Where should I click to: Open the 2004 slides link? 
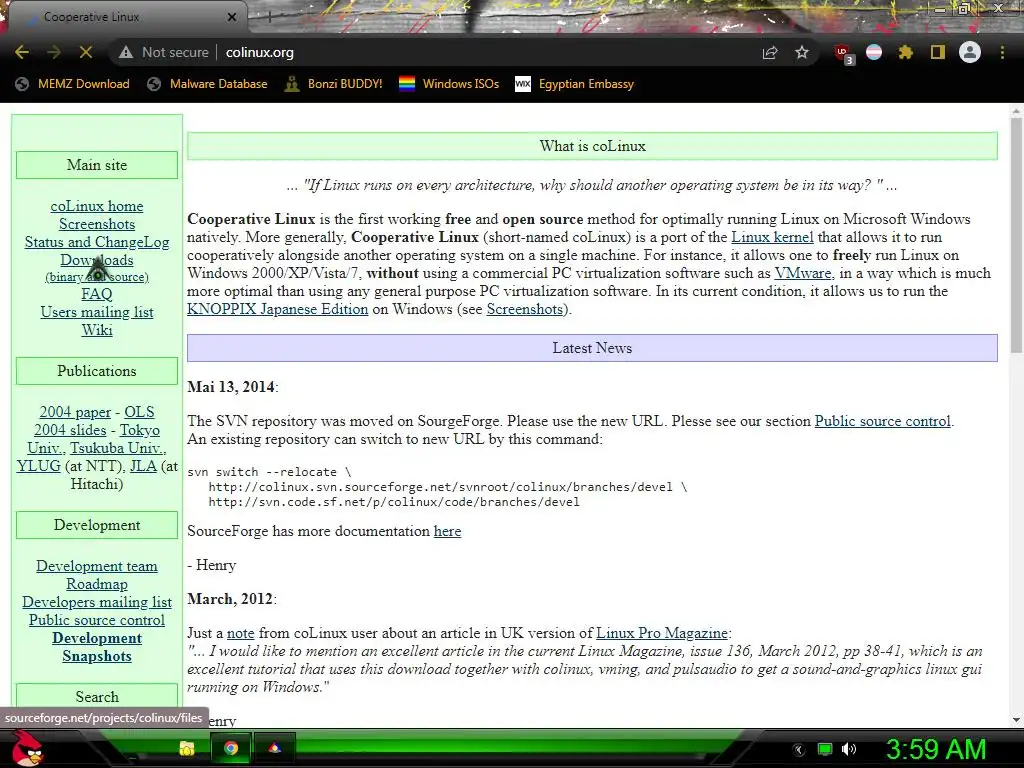[x=70, y=430]
